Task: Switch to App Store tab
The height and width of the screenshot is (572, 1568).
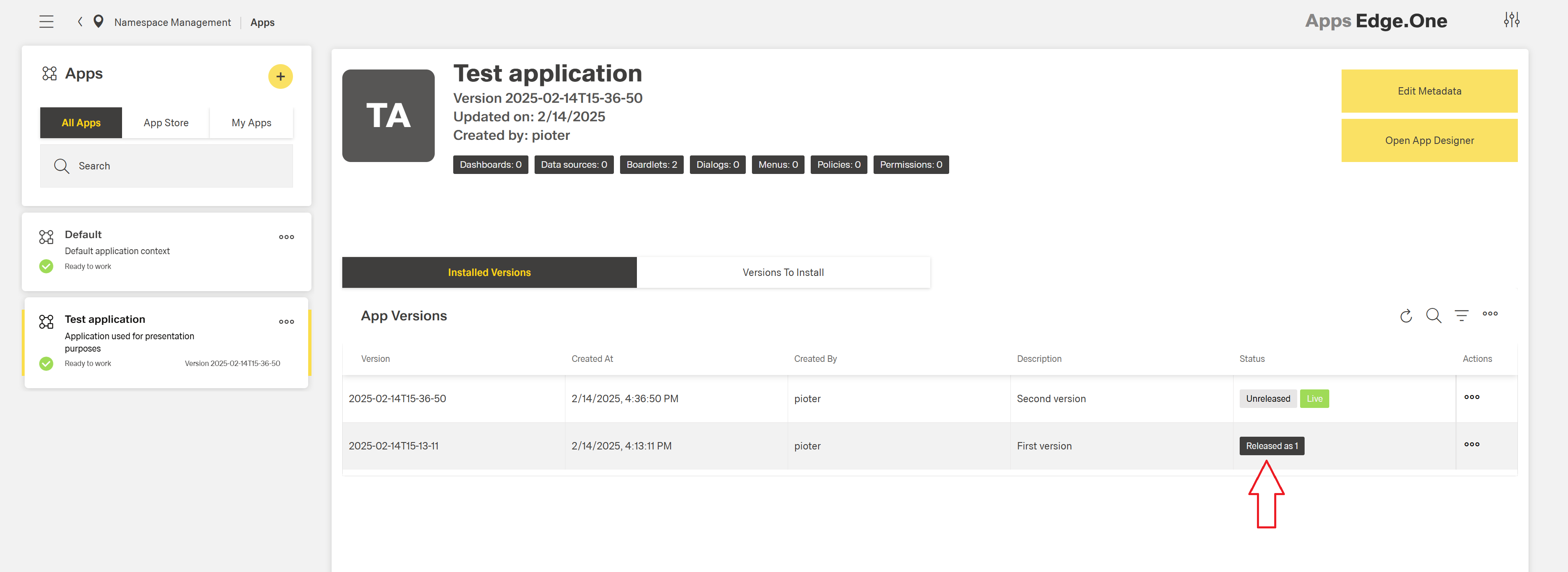Action: [166, 123]
